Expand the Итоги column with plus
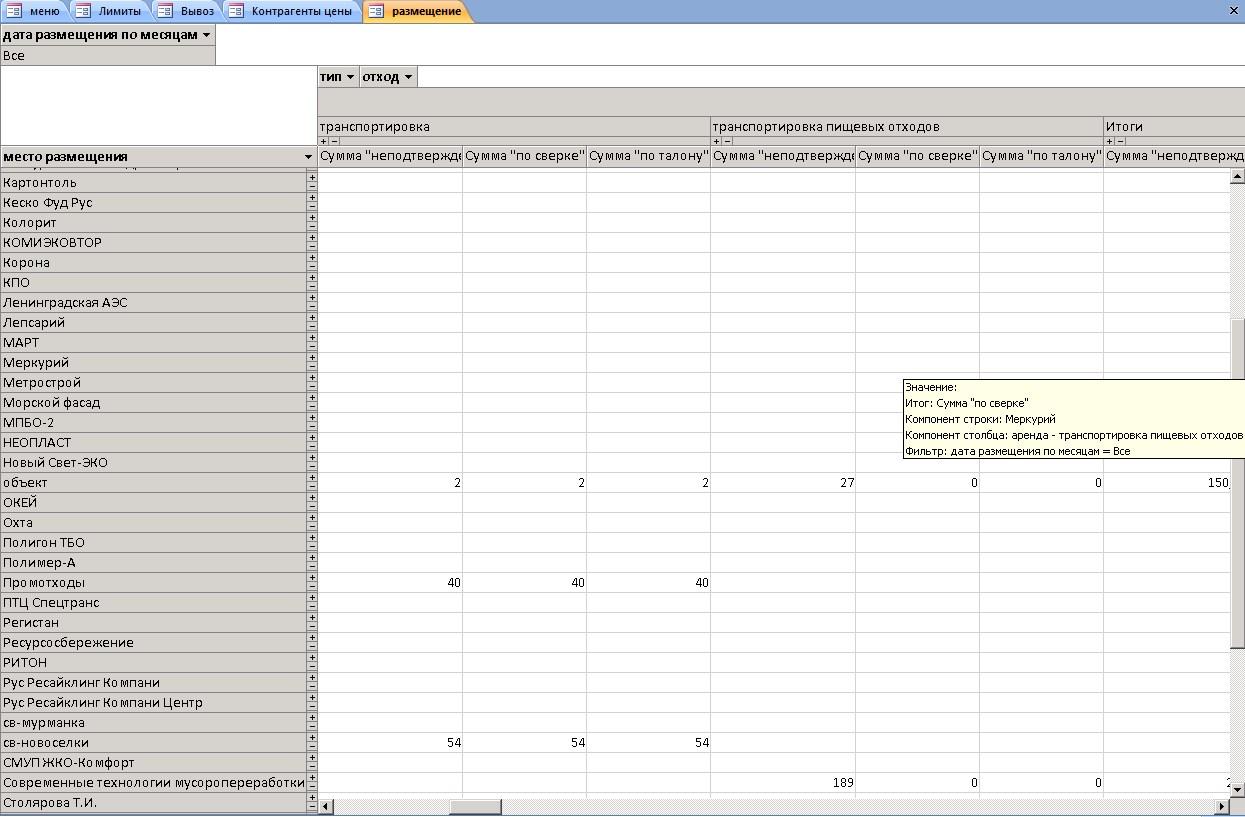The height and width of the screenshot is (817, 1245). (x=1109, y=141)
